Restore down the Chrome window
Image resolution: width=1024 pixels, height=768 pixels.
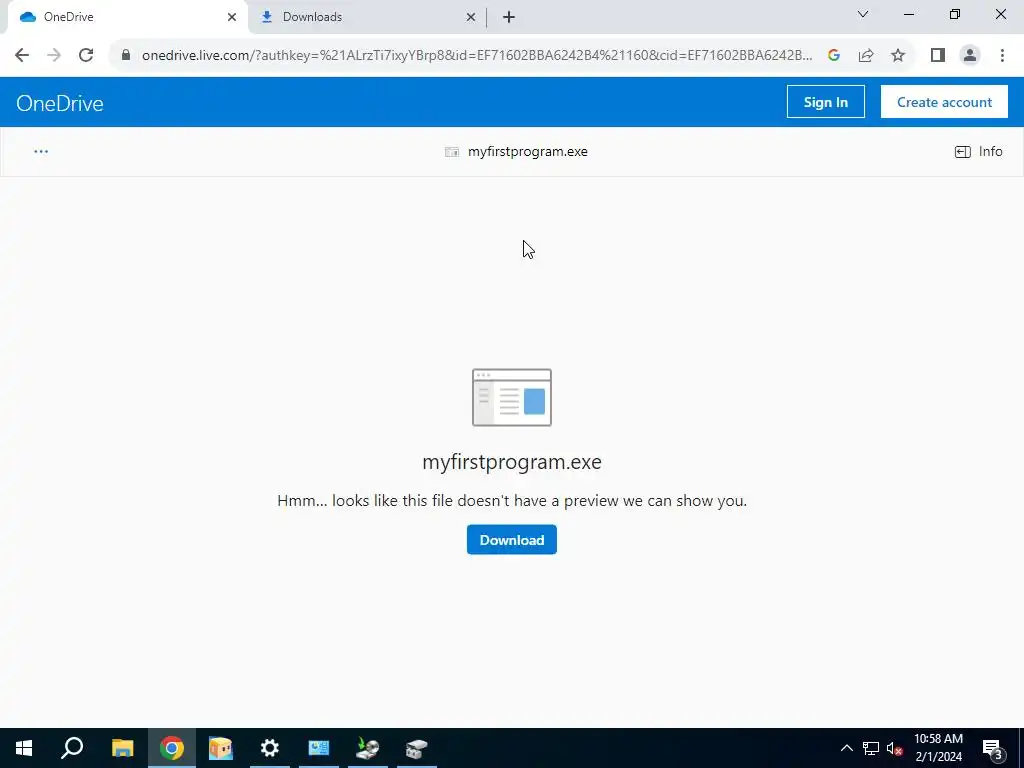pos(955,14)
